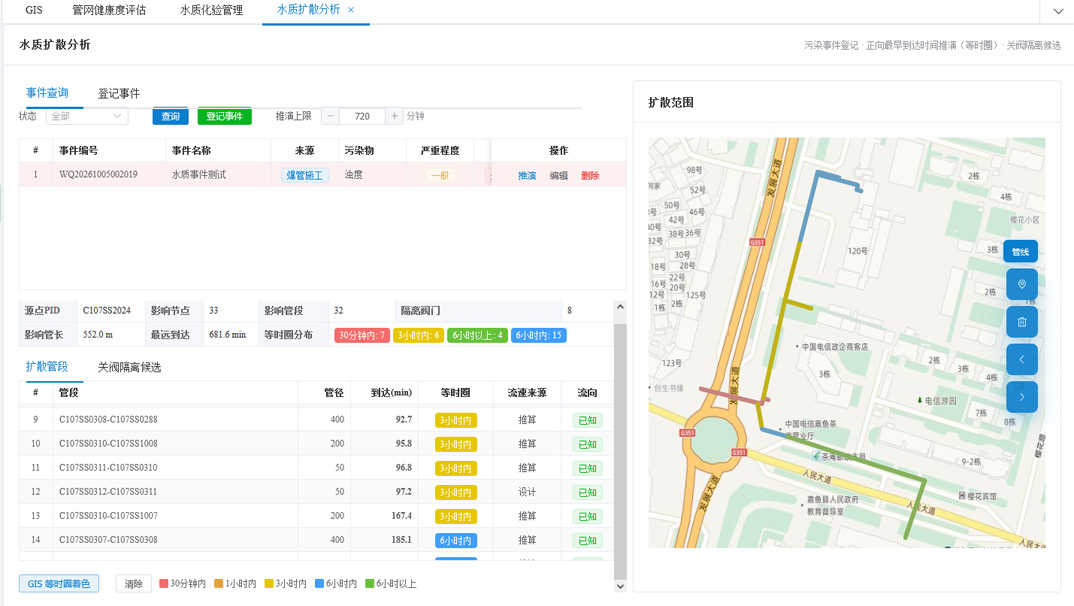1074x606 pixels.
Task: Click the 到达(min) column header
Action: 391,392
